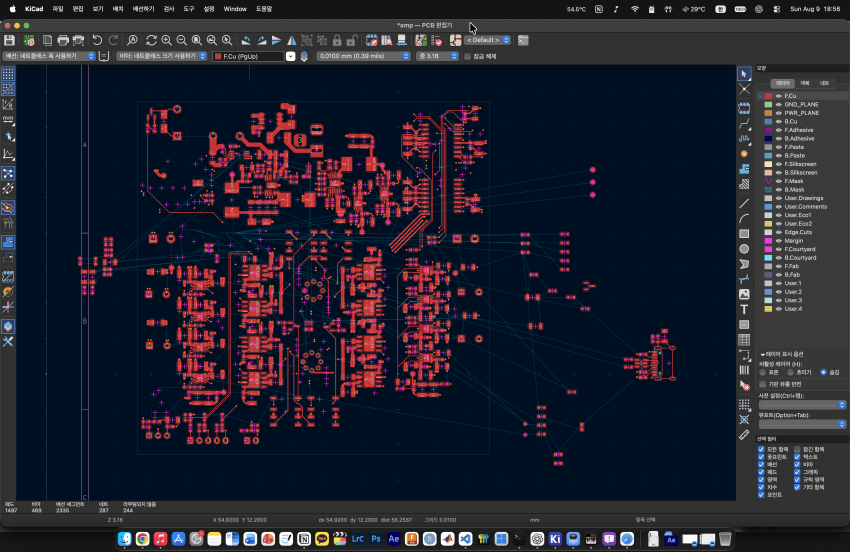
Task: Save the board with the floppy disk icon
Action: point(9,40)
